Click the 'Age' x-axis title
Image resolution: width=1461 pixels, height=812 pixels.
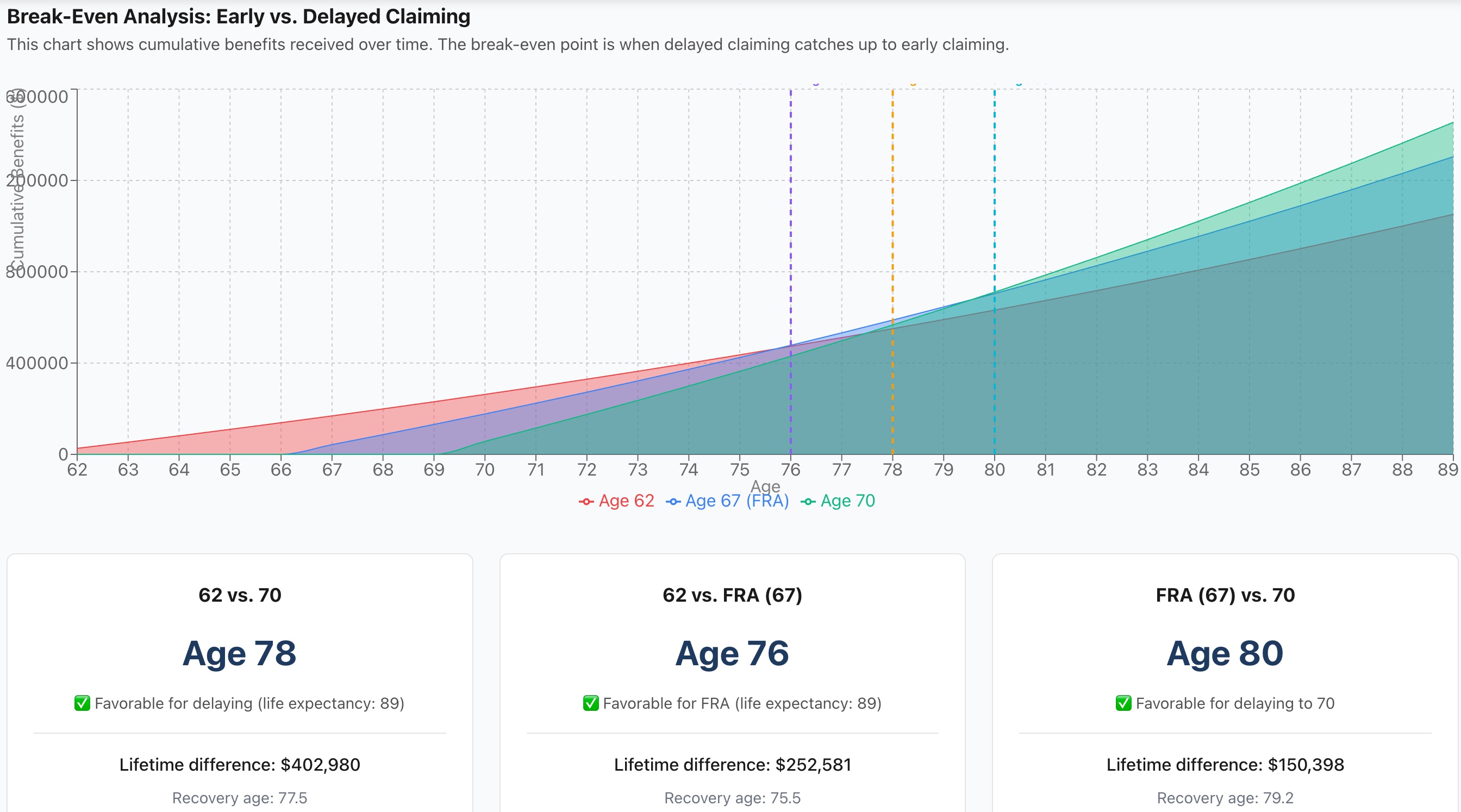766,486
